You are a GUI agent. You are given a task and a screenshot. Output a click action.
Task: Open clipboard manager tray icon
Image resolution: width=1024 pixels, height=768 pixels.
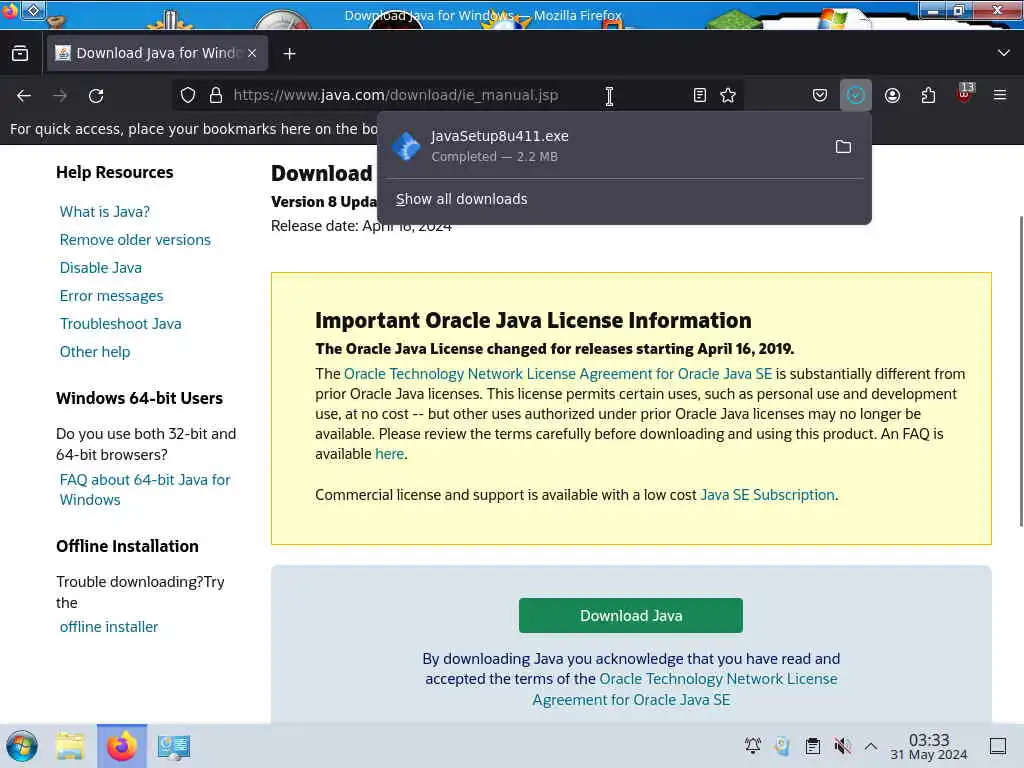point(813,746)
